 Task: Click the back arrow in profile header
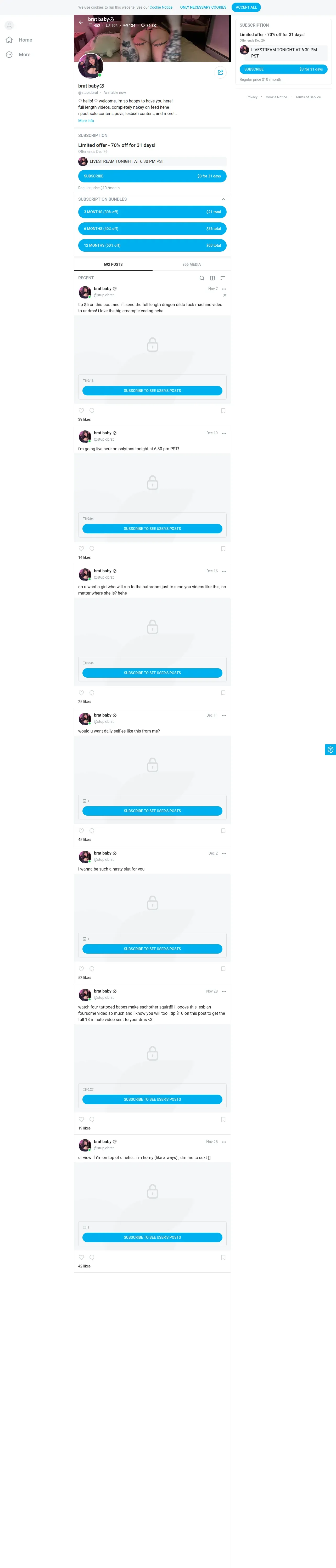coord(81,22)
